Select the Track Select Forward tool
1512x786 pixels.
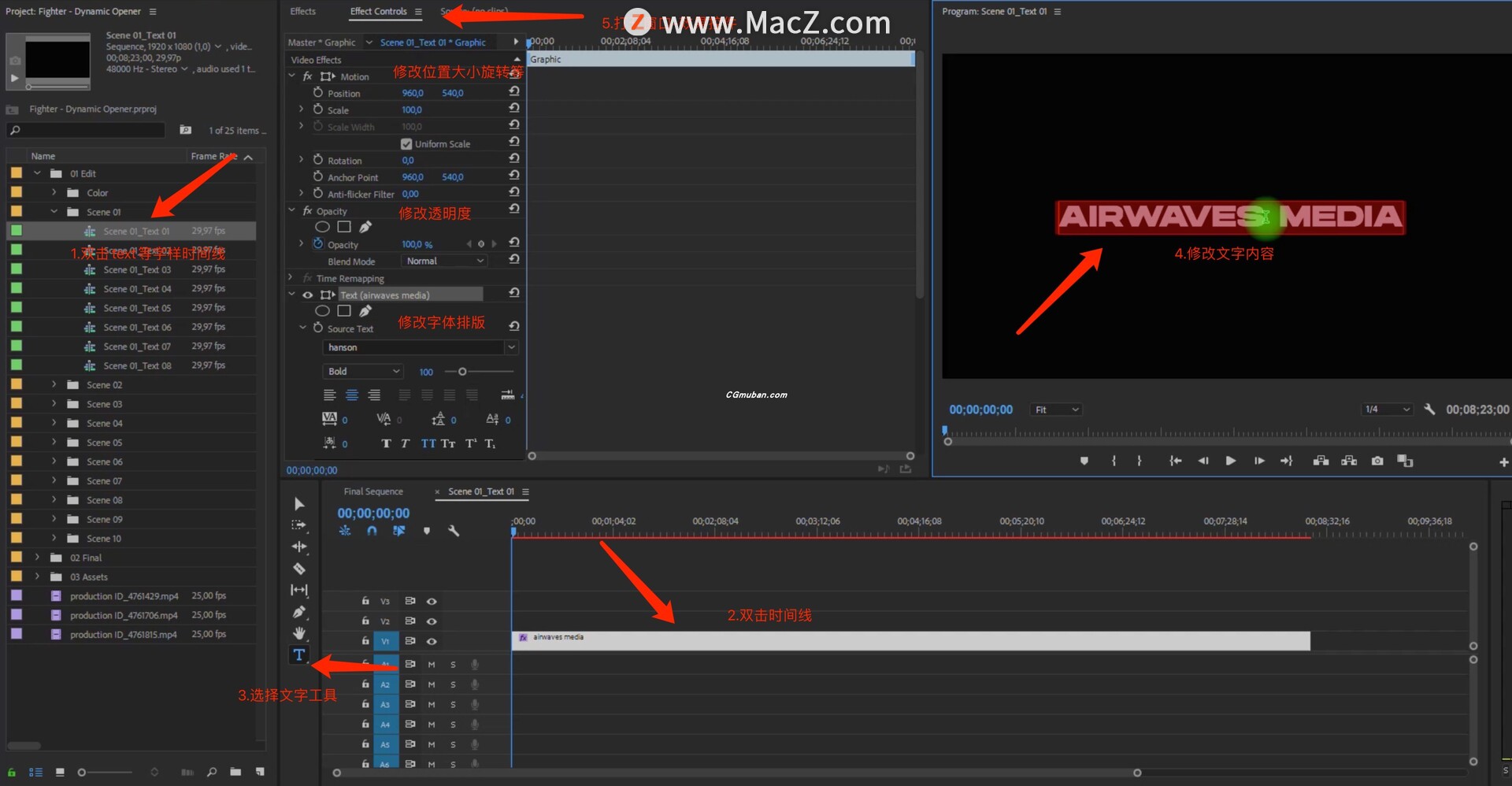(299, 525)
